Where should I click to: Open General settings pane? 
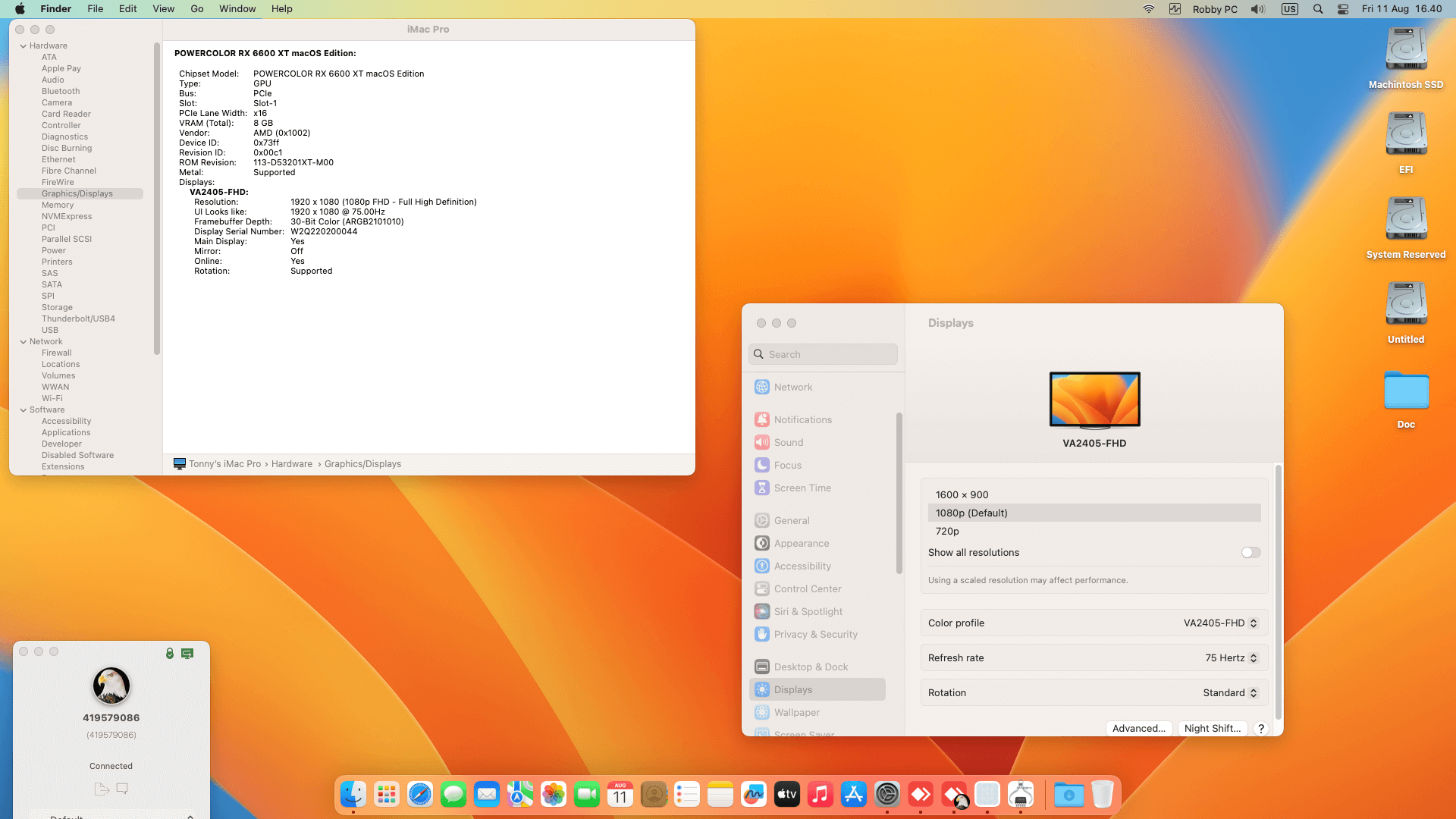817,520
